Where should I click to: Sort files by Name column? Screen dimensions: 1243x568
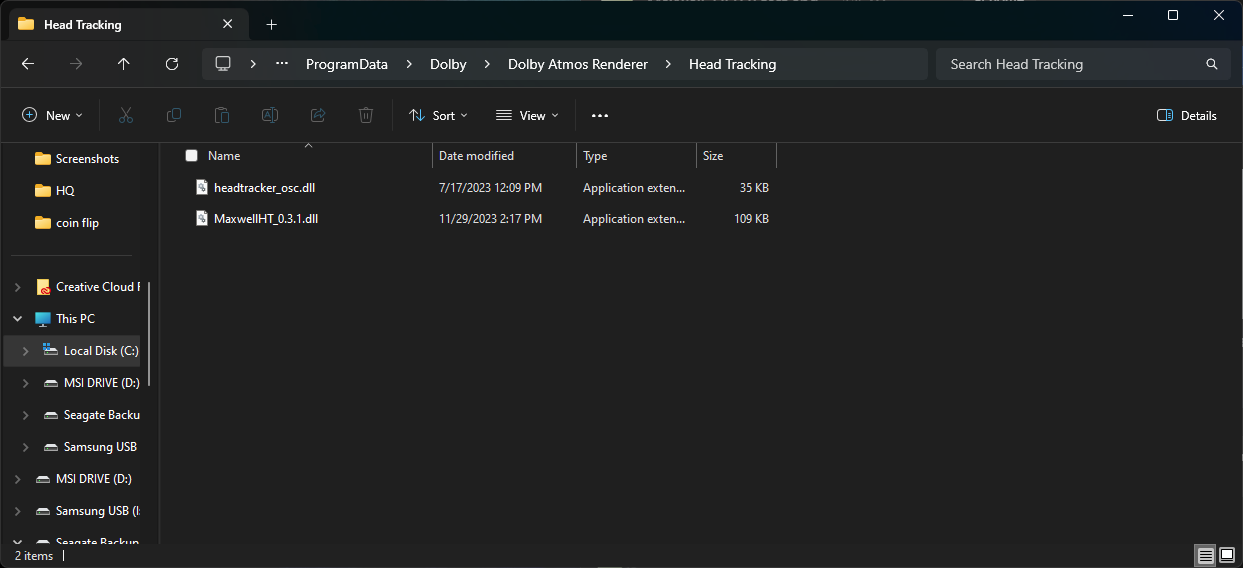(x=224, y=156)
